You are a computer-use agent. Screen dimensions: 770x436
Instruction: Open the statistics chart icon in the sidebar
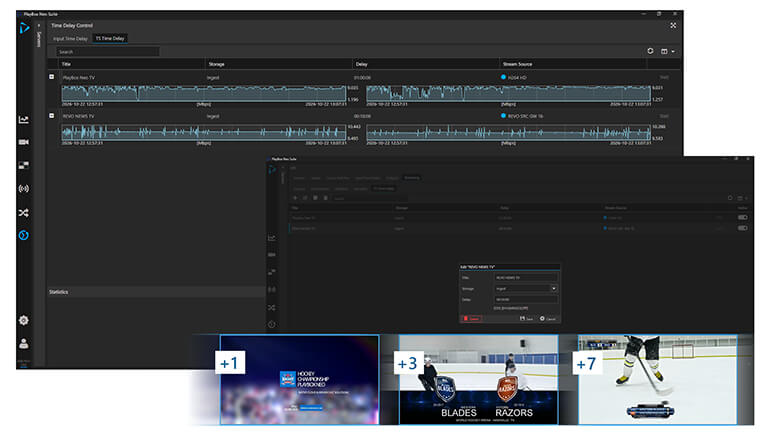tap(24, 120)
